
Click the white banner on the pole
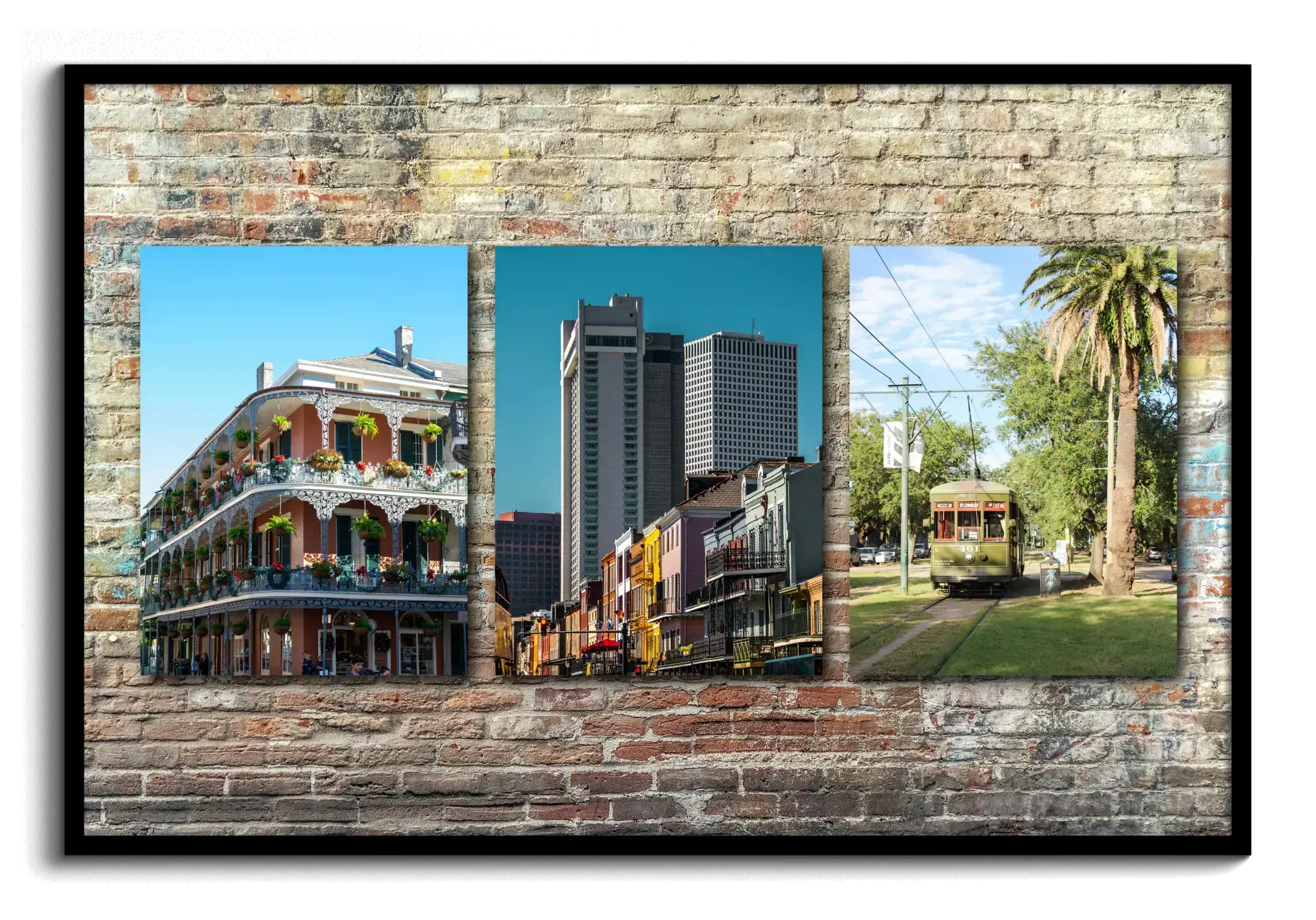coord(893,443)
